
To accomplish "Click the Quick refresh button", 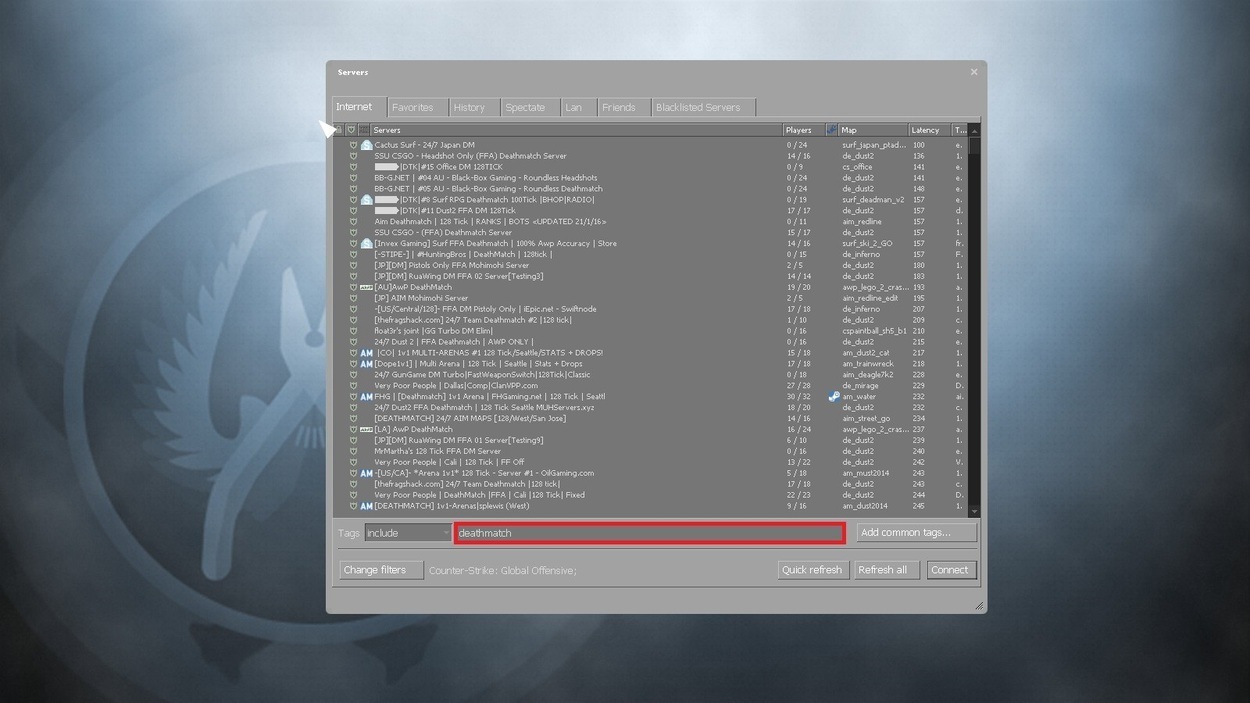I will 812,570.
